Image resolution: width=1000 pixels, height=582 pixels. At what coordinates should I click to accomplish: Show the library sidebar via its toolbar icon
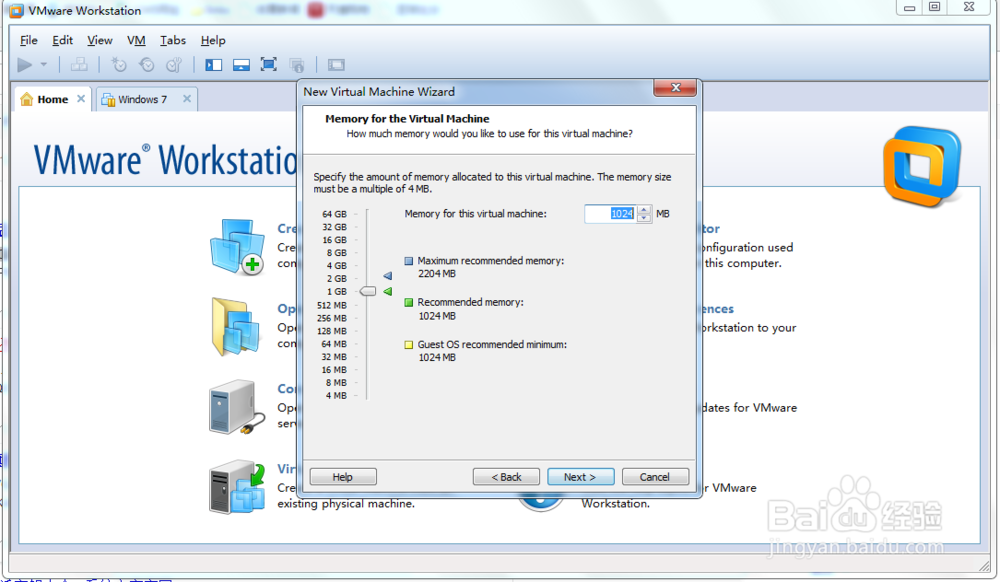(x=212, y=64)
